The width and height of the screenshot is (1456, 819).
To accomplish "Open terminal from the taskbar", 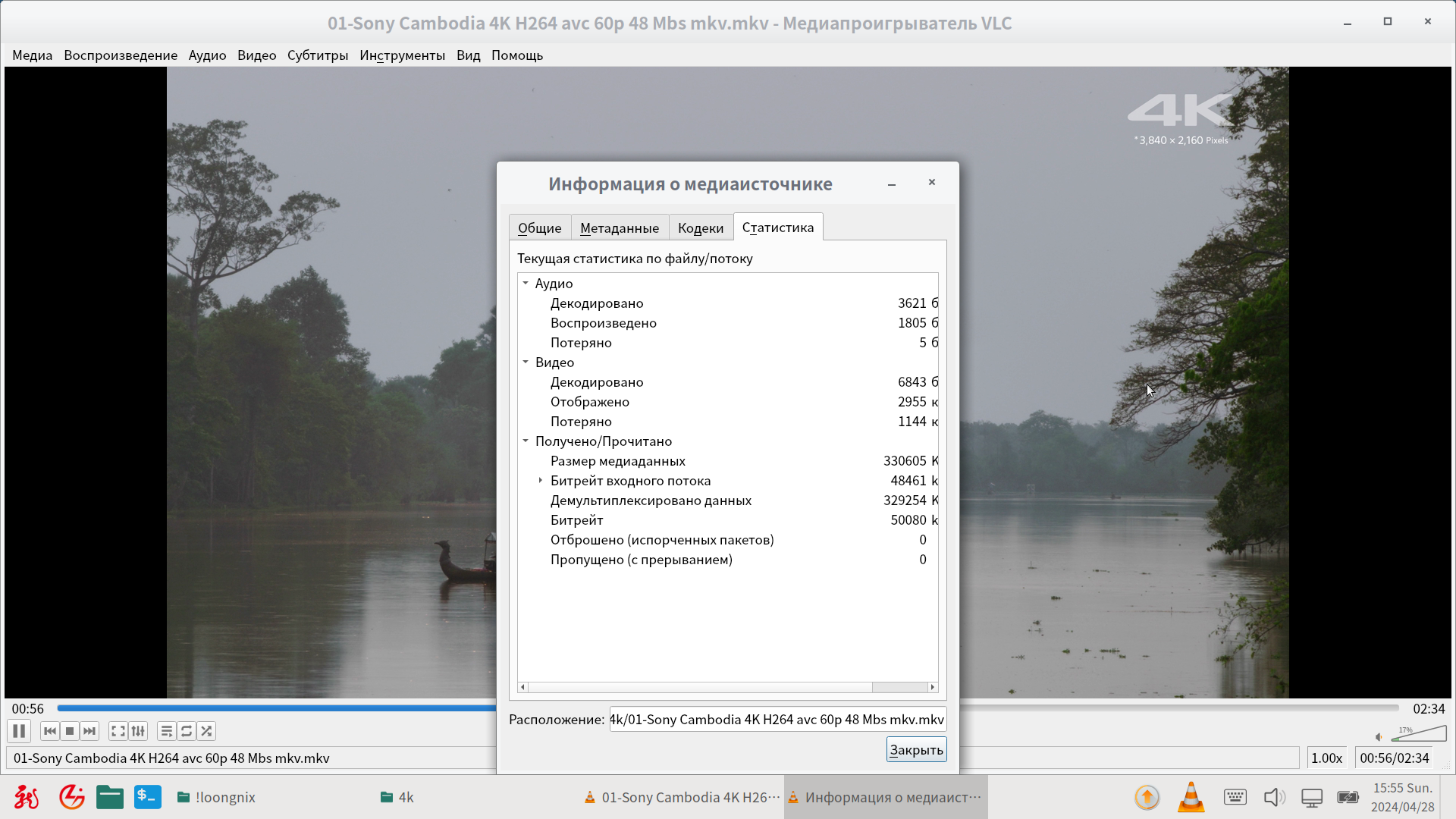I will click(148, 797).
